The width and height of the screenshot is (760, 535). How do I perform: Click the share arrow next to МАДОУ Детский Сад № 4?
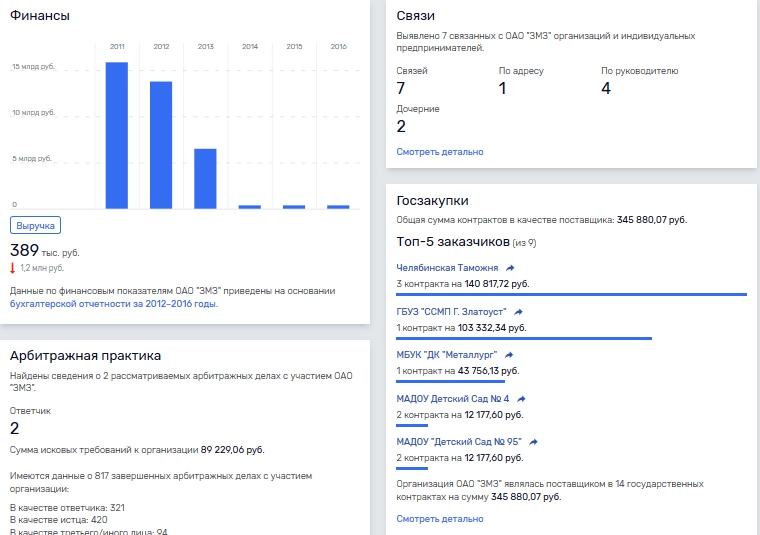tap(521, 399)
